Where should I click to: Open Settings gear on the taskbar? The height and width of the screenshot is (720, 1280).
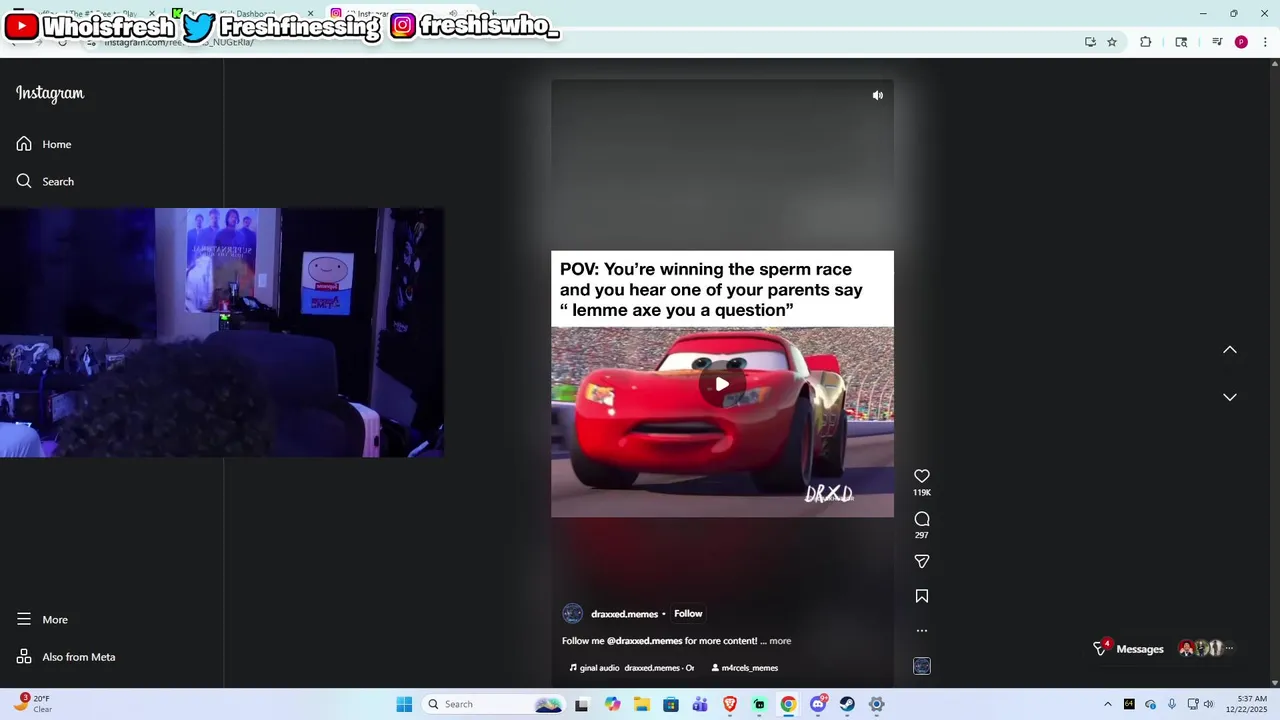point(876,704)
